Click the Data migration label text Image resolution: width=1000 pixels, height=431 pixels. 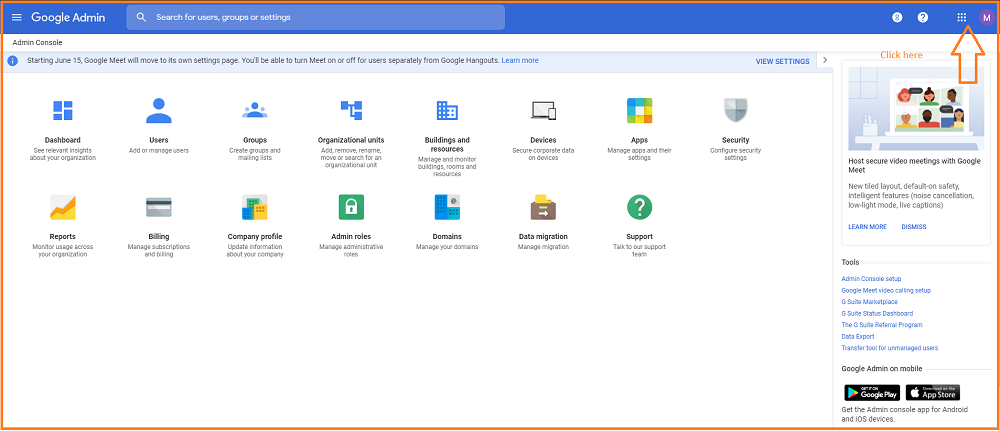coord(543,237)
